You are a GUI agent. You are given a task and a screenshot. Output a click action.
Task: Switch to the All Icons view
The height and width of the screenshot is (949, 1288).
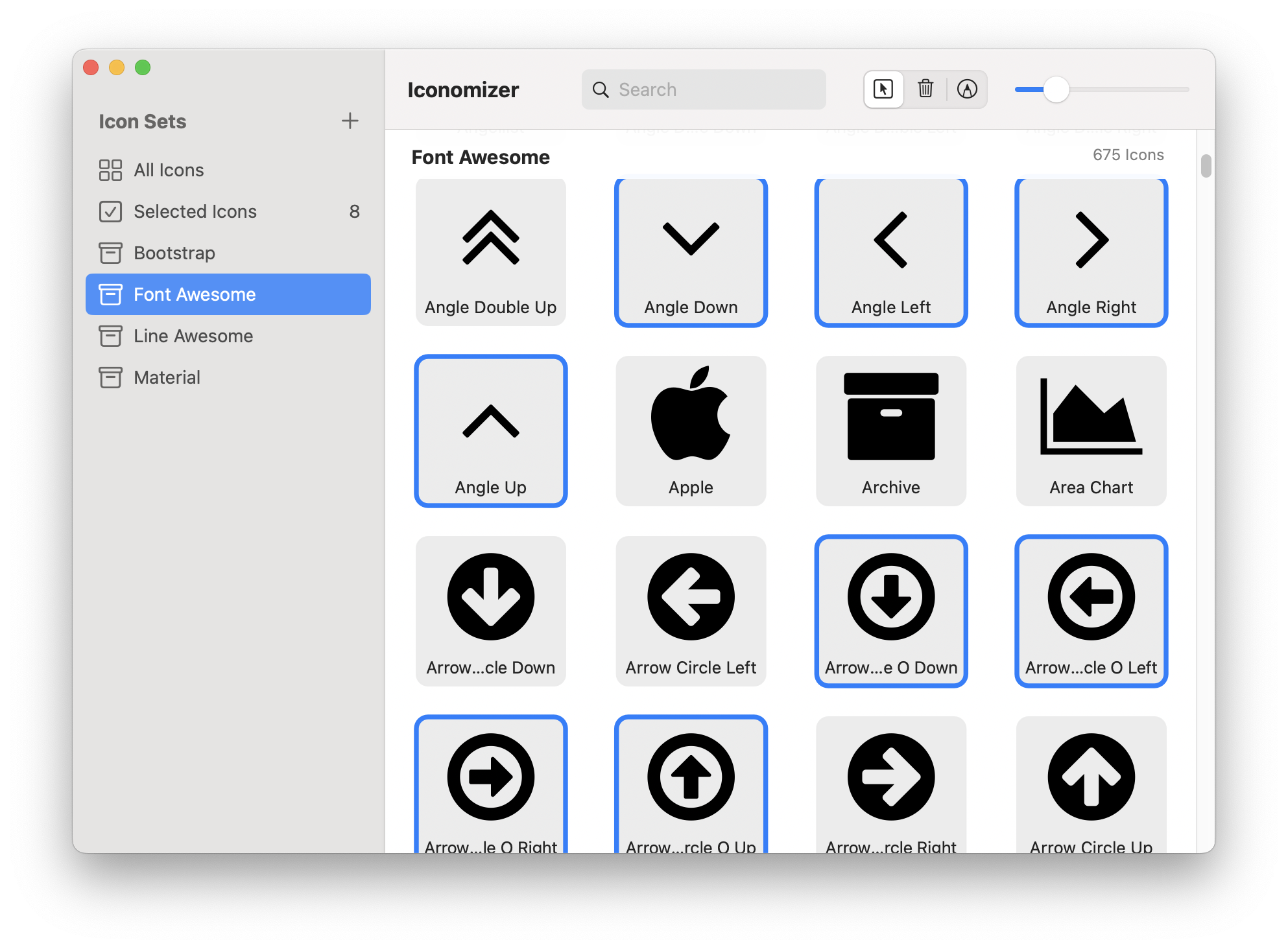[169, 170]
